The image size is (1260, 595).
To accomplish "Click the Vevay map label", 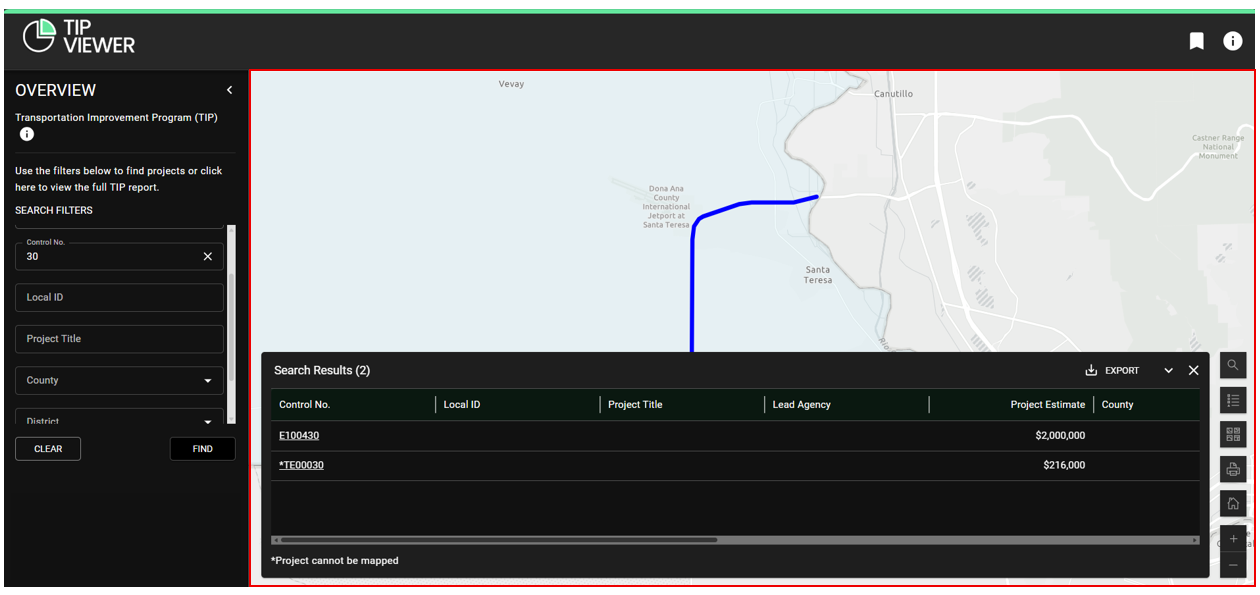I will point(511,84).
